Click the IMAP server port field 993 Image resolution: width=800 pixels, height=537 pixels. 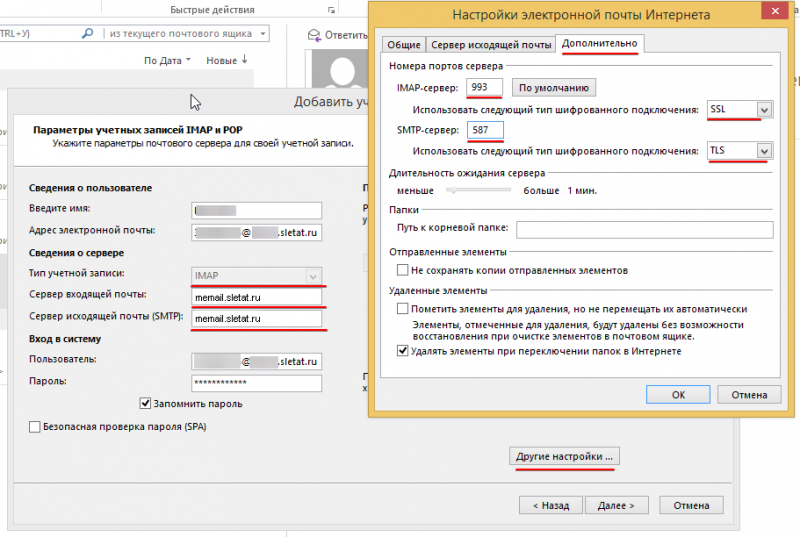(484, 87)
